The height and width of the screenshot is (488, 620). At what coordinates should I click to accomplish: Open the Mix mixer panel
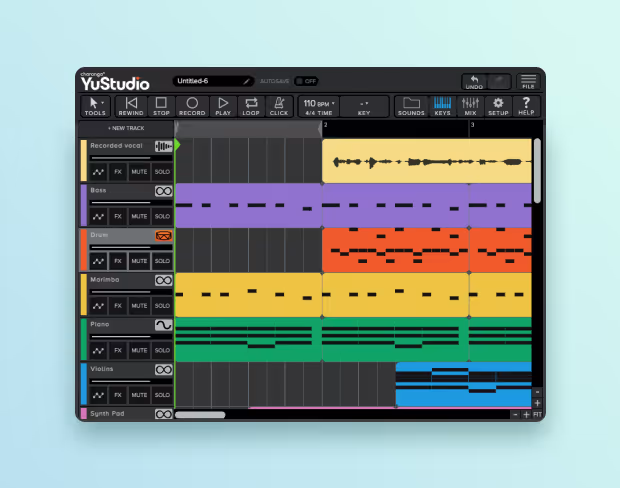click(471, 106)
